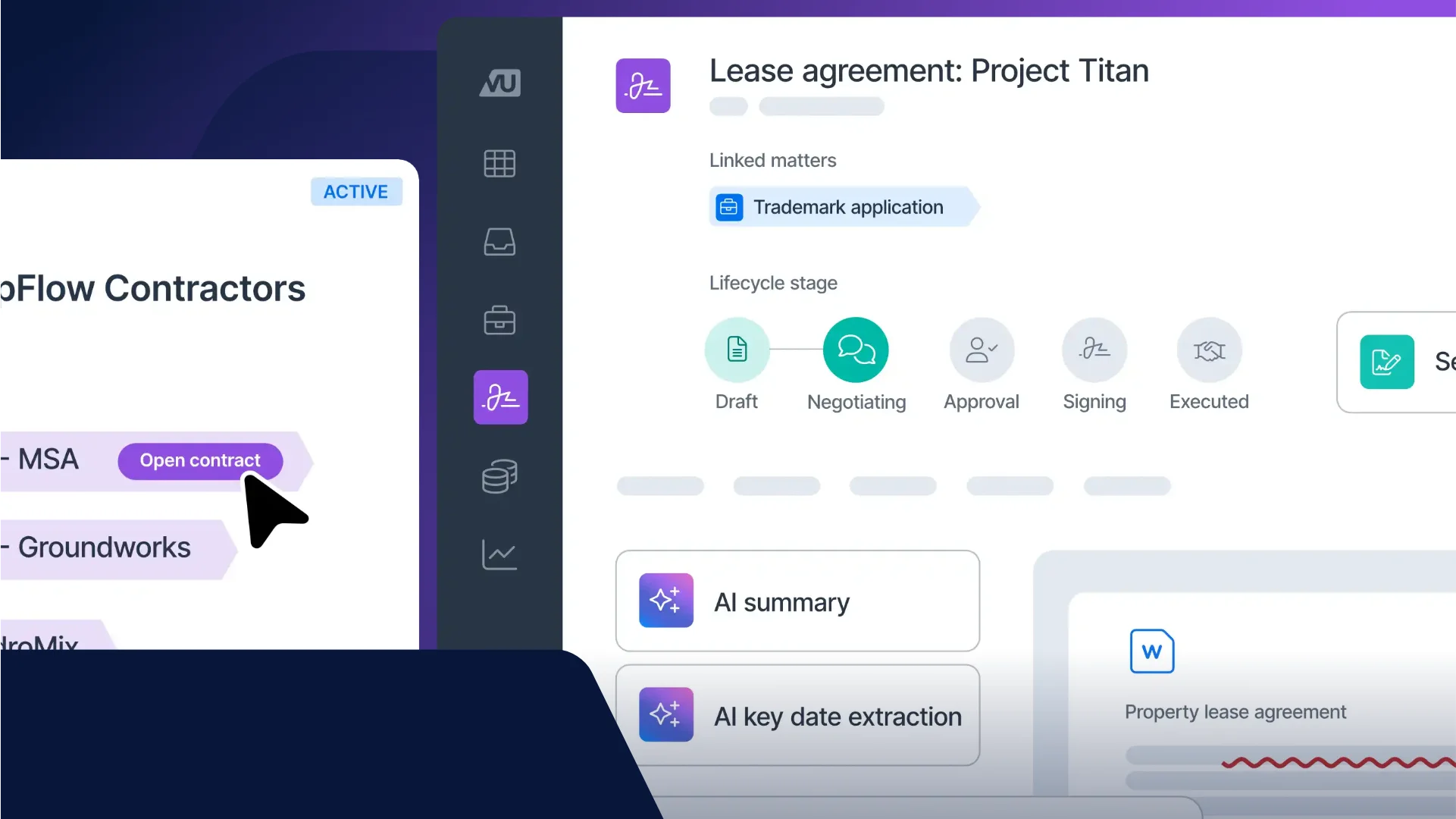Open the coins database in the sidebar
This screenshot has width=1456, height=819.
(x=499, y=476)
